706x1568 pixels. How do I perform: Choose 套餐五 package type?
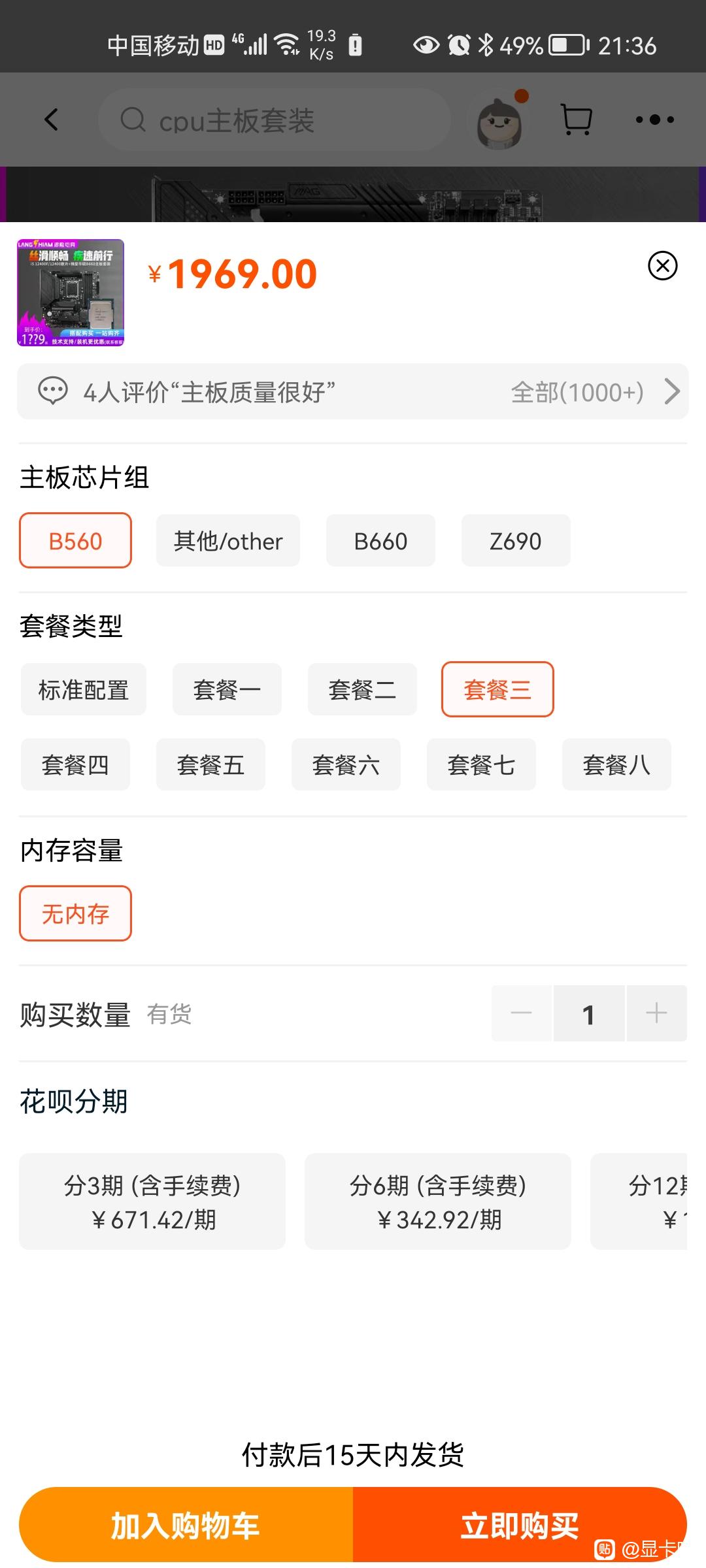pos(210,764)
